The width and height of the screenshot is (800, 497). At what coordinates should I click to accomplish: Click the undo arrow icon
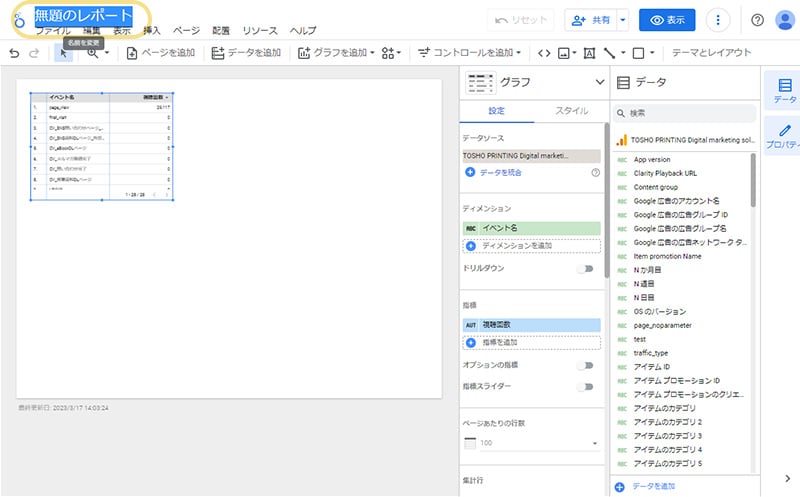(14, 53)
